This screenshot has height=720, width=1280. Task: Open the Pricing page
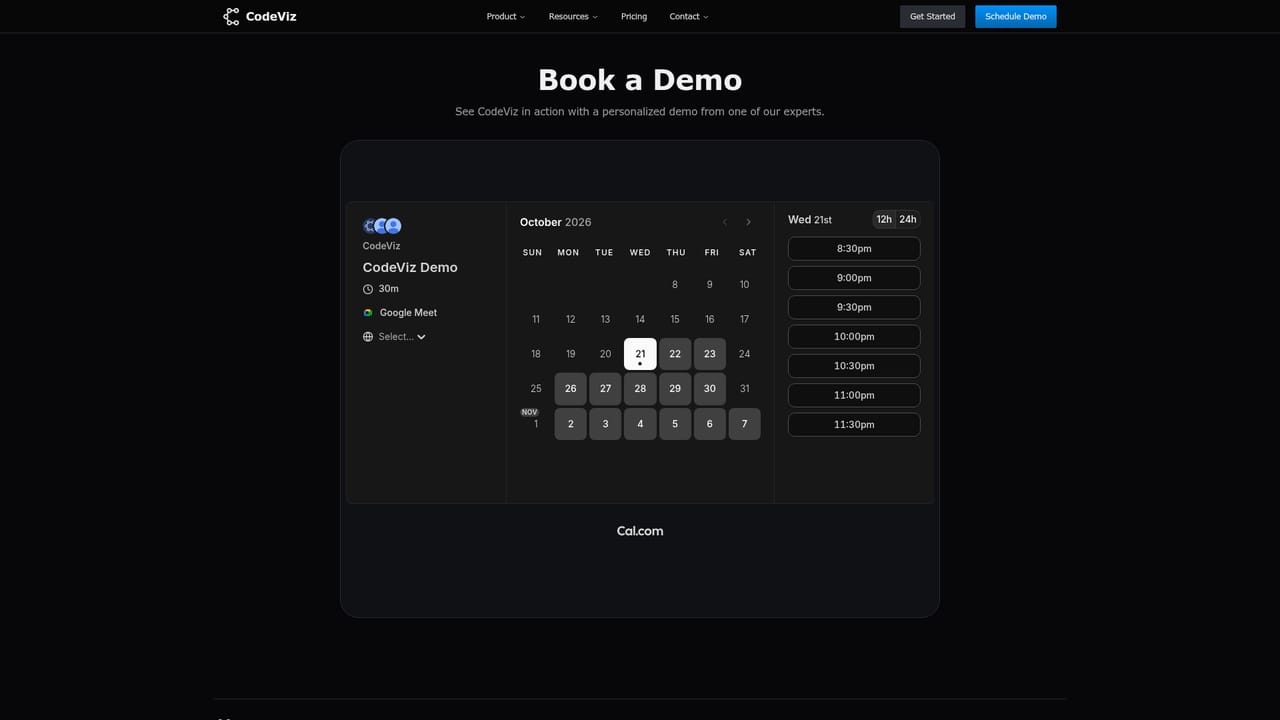point(634,16)
